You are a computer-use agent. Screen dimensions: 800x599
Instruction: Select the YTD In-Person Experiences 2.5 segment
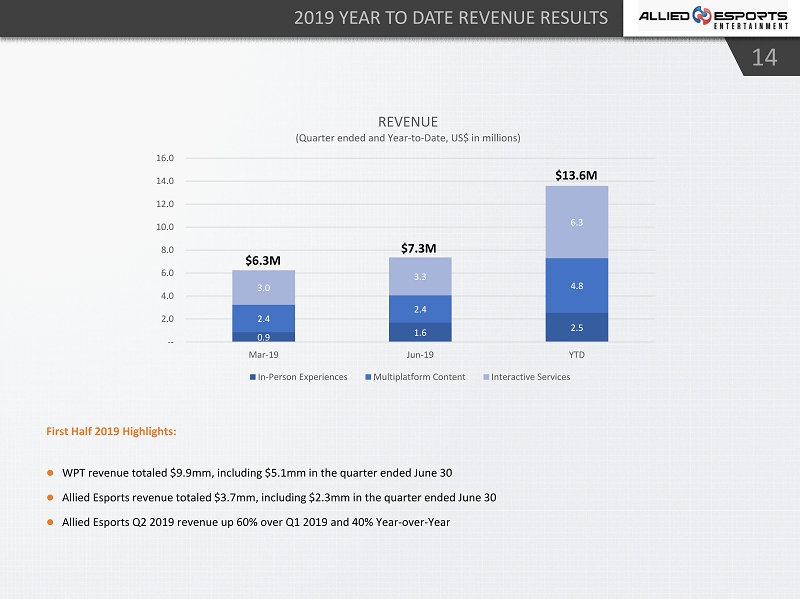point(577,327)
